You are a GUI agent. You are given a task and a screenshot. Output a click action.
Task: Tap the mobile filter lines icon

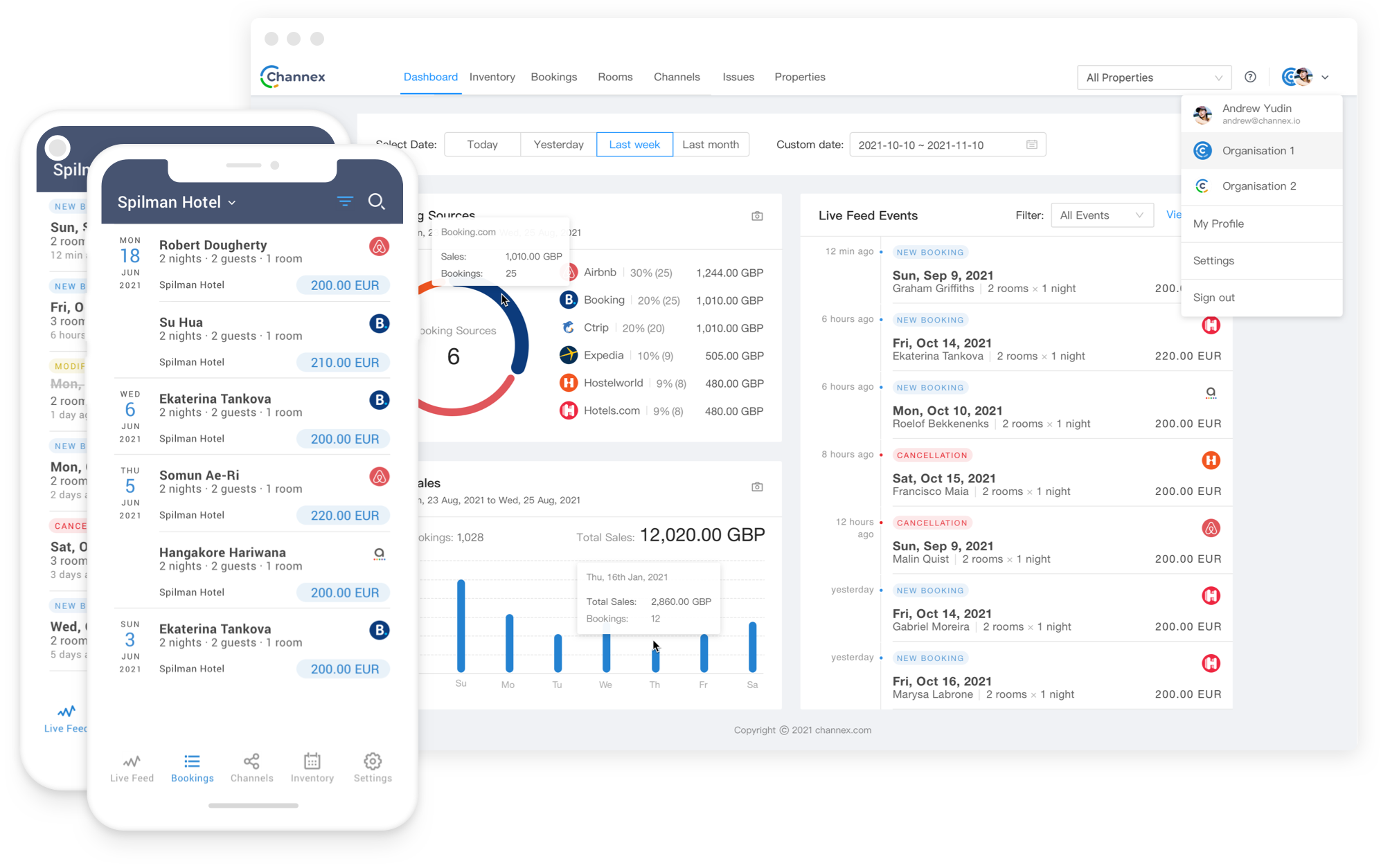click(x=345, y=201)
